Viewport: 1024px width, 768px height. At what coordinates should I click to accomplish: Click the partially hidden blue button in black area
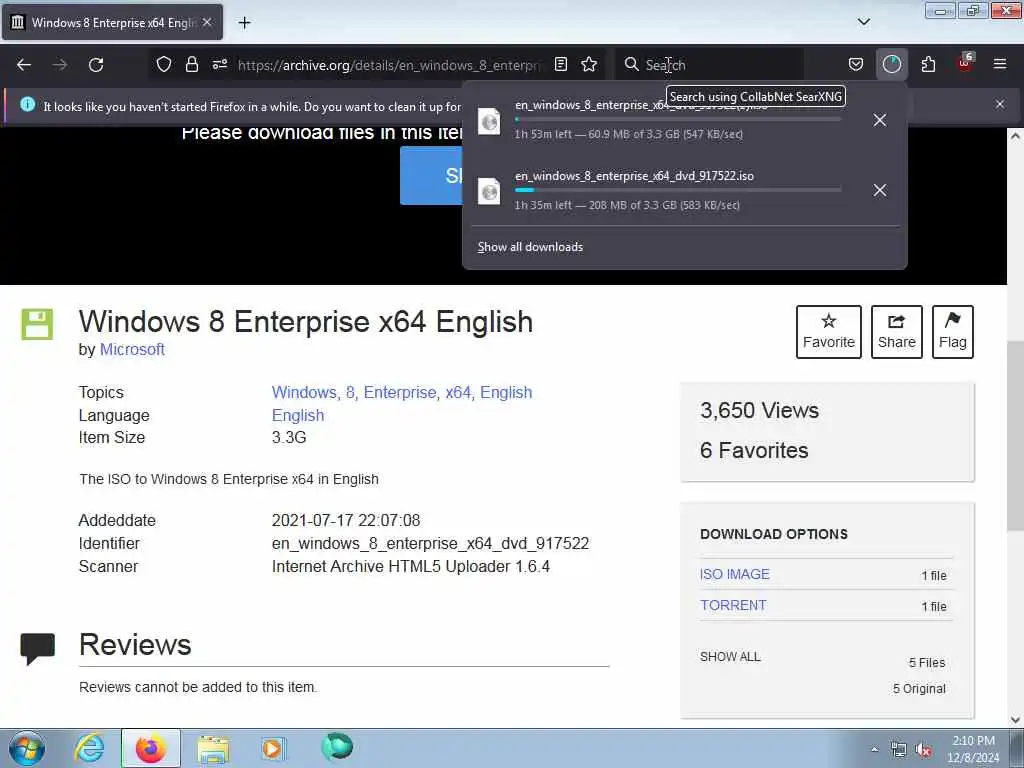pos(431,175)
